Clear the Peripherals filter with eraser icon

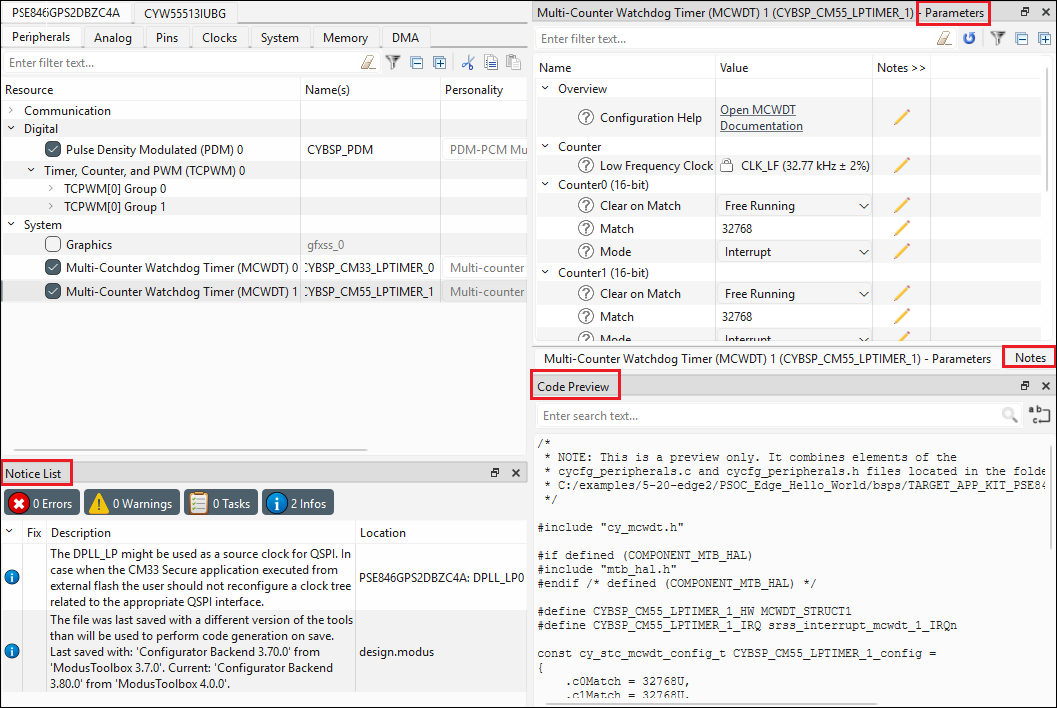(368, 63)
